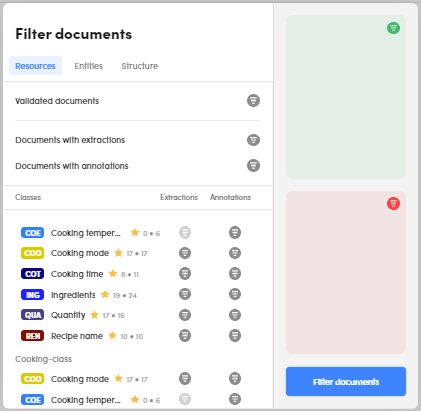Toggle the Documents with annotations filter
This screenshot has width=421, height=411.
coord(253,165)
